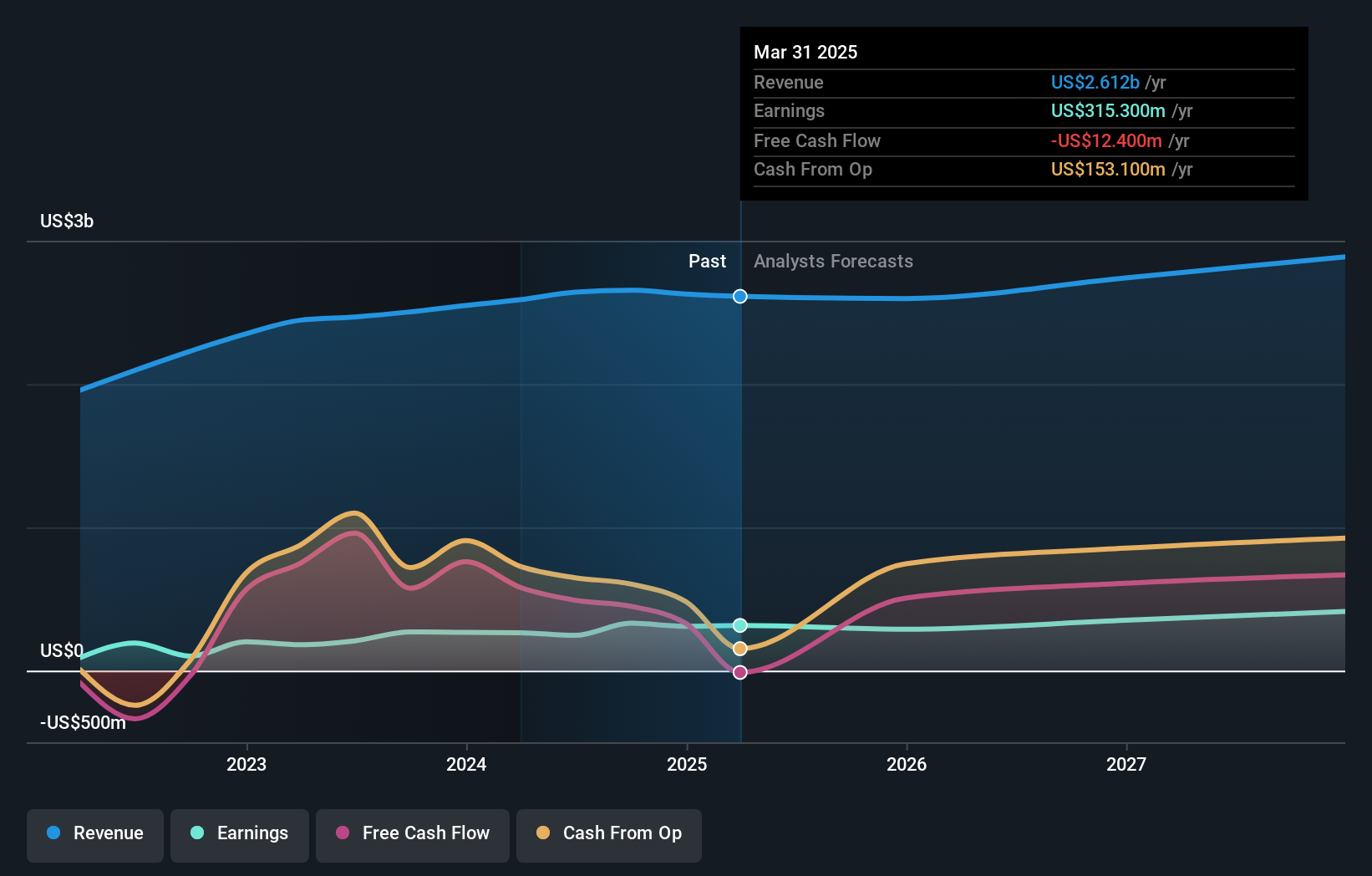This screenshot has width=1372, height=876.
Task: Click the 2023 x-axis label
Action: [x=246, y=764]
